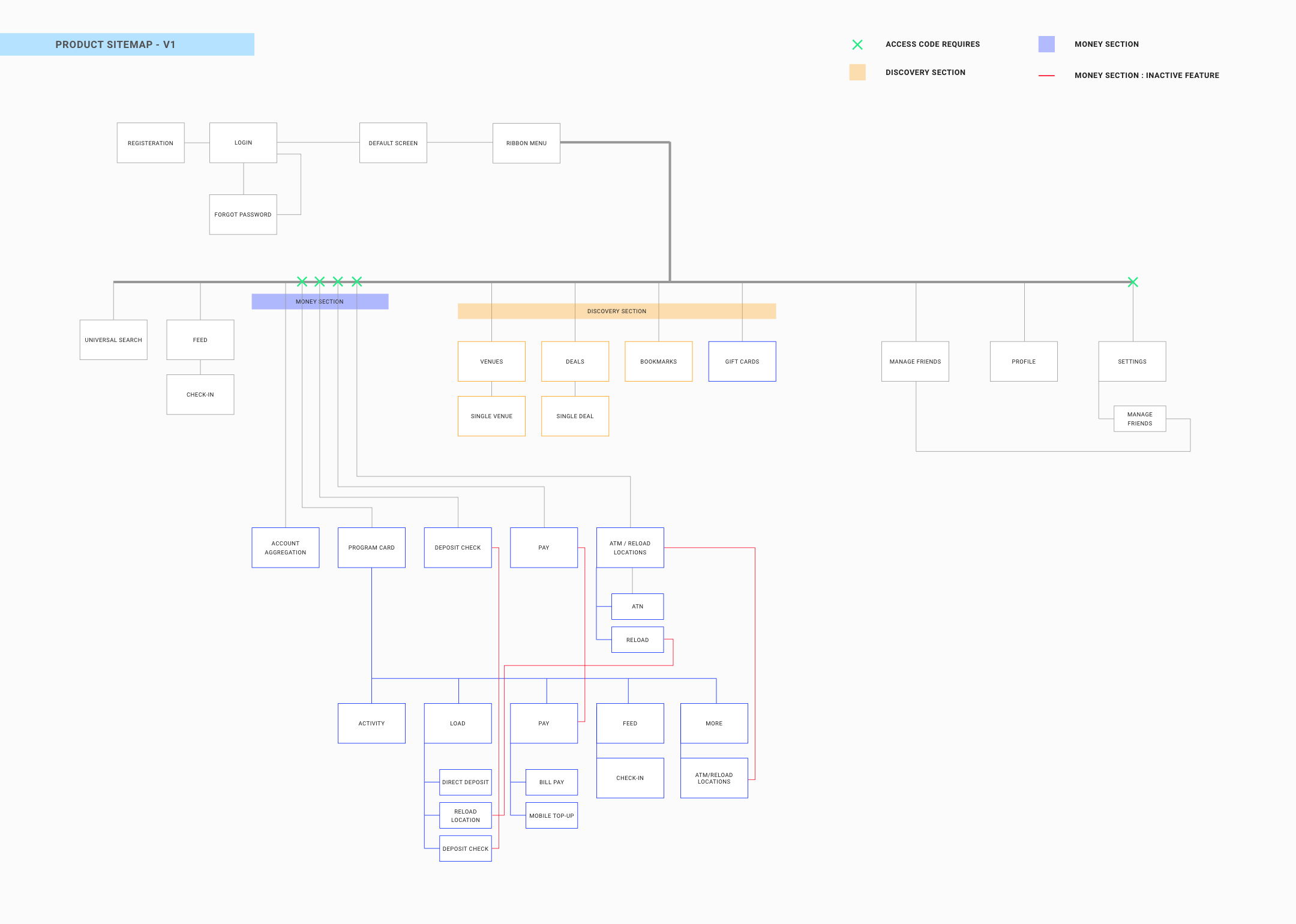
Task: Click the Gift Cards node
Action: (742, 362)
